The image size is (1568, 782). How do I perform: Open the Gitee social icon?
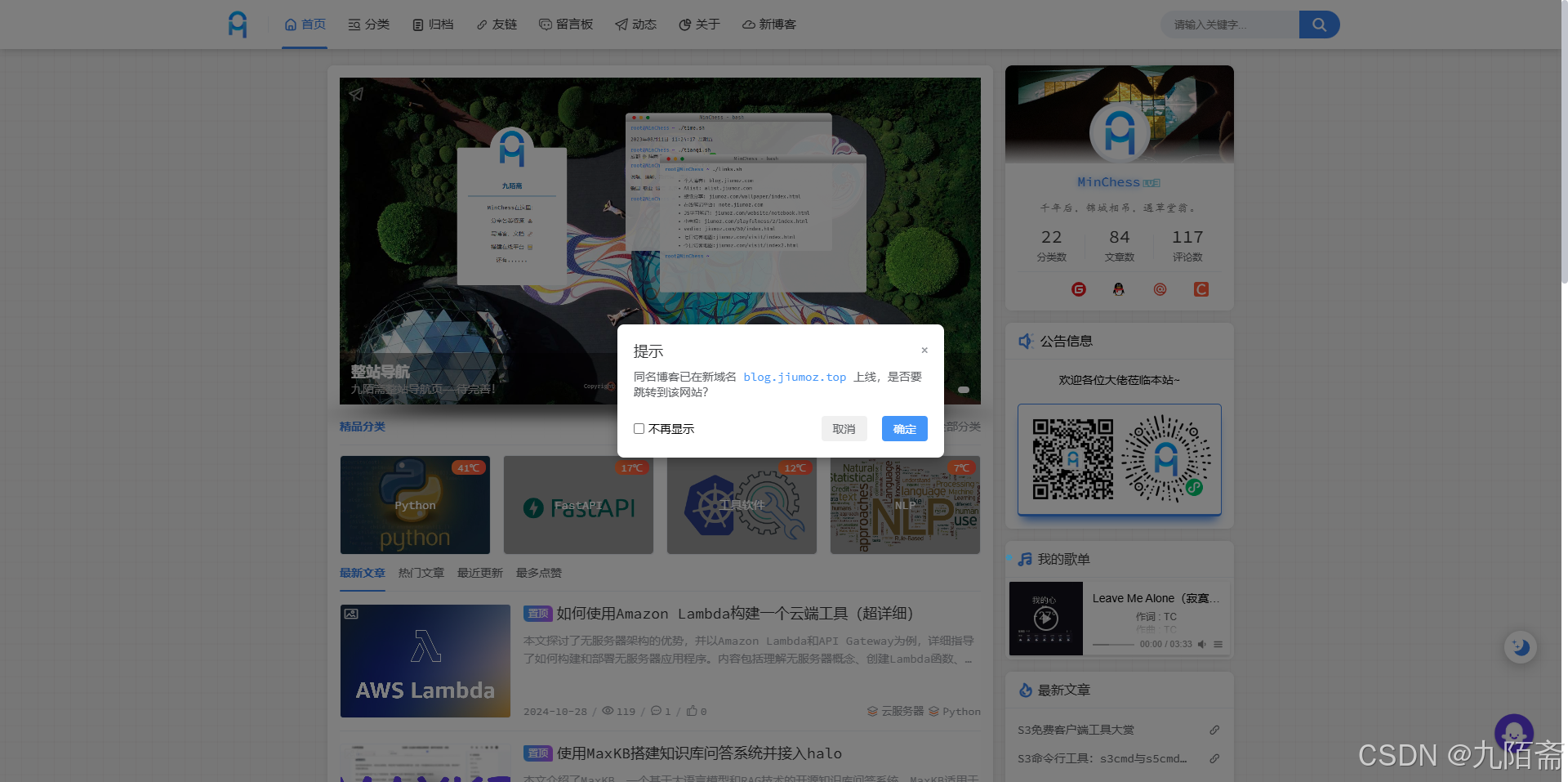pos(1079,289)
